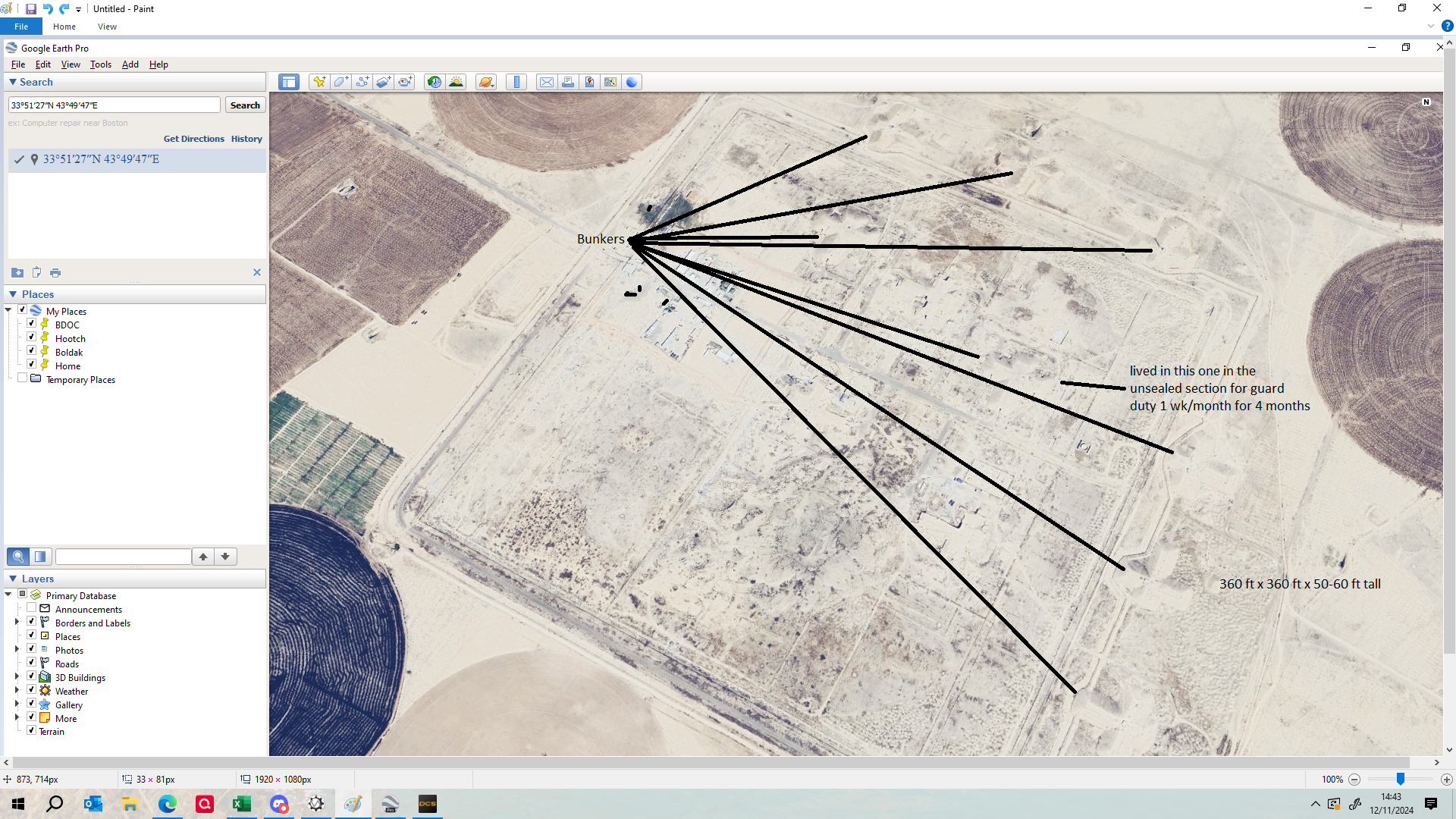Collapse the Search panel triangle

pos(13,82)
